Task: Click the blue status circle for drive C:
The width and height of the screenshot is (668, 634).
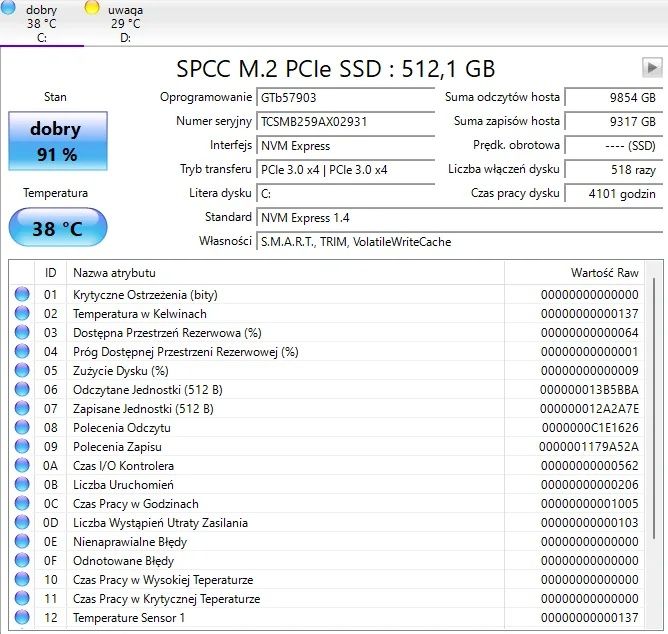Action: tap(7, 6)
